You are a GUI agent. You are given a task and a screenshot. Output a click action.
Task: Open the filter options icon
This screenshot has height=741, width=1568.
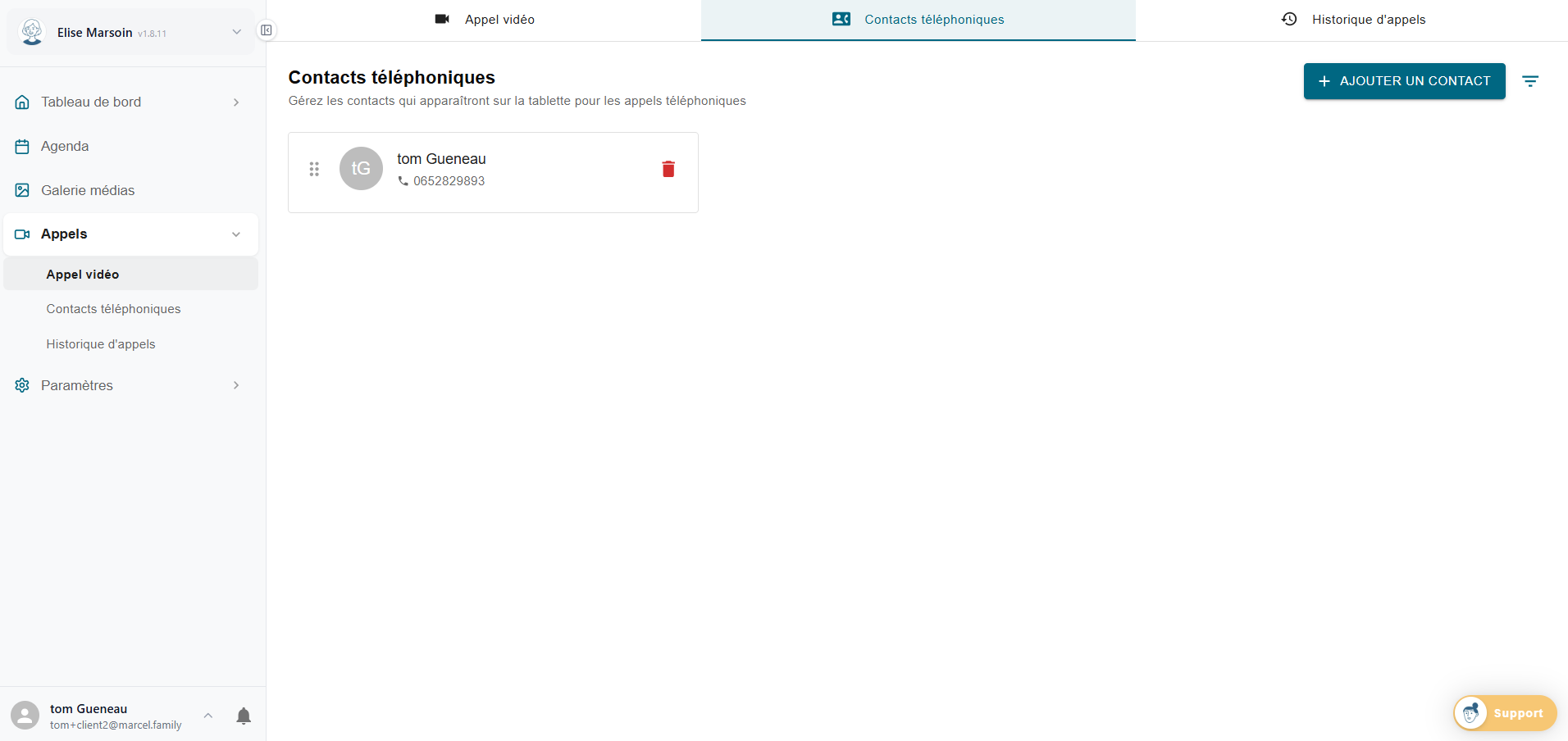coord(1529,81)
